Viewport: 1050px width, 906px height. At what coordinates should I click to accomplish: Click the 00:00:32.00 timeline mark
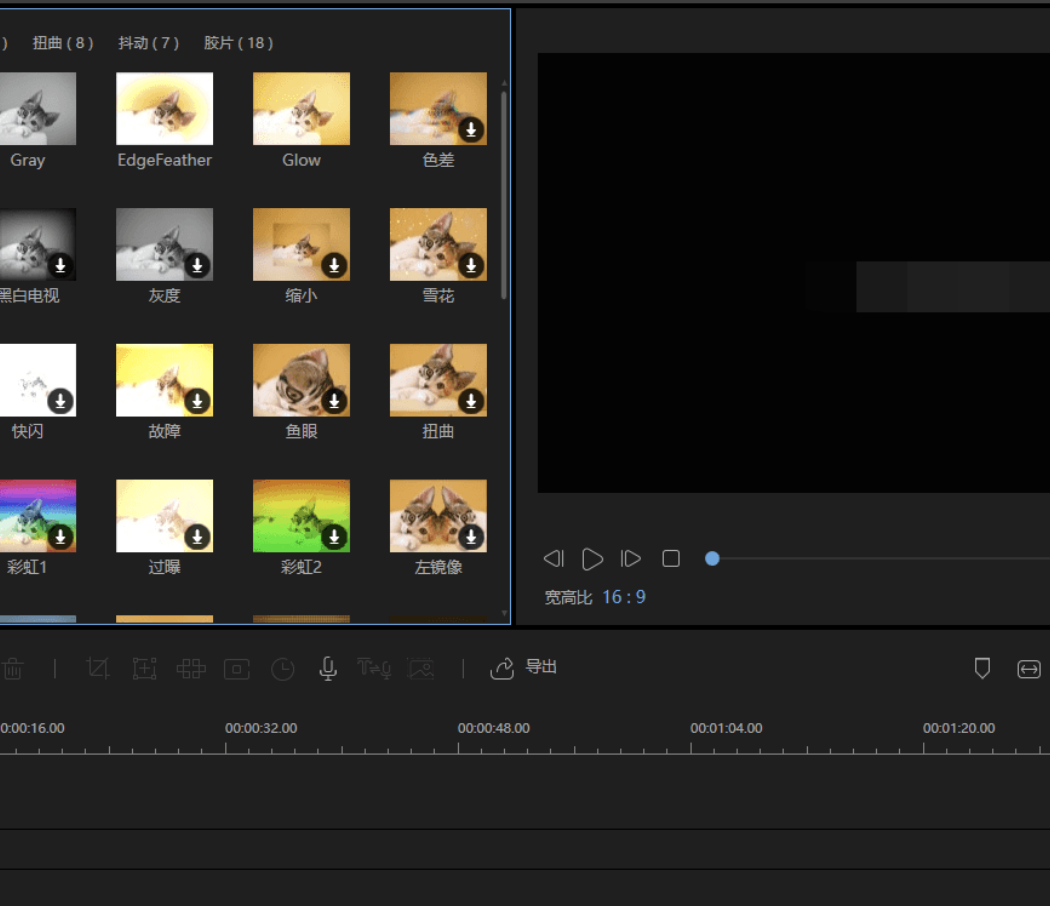point(261,728)
